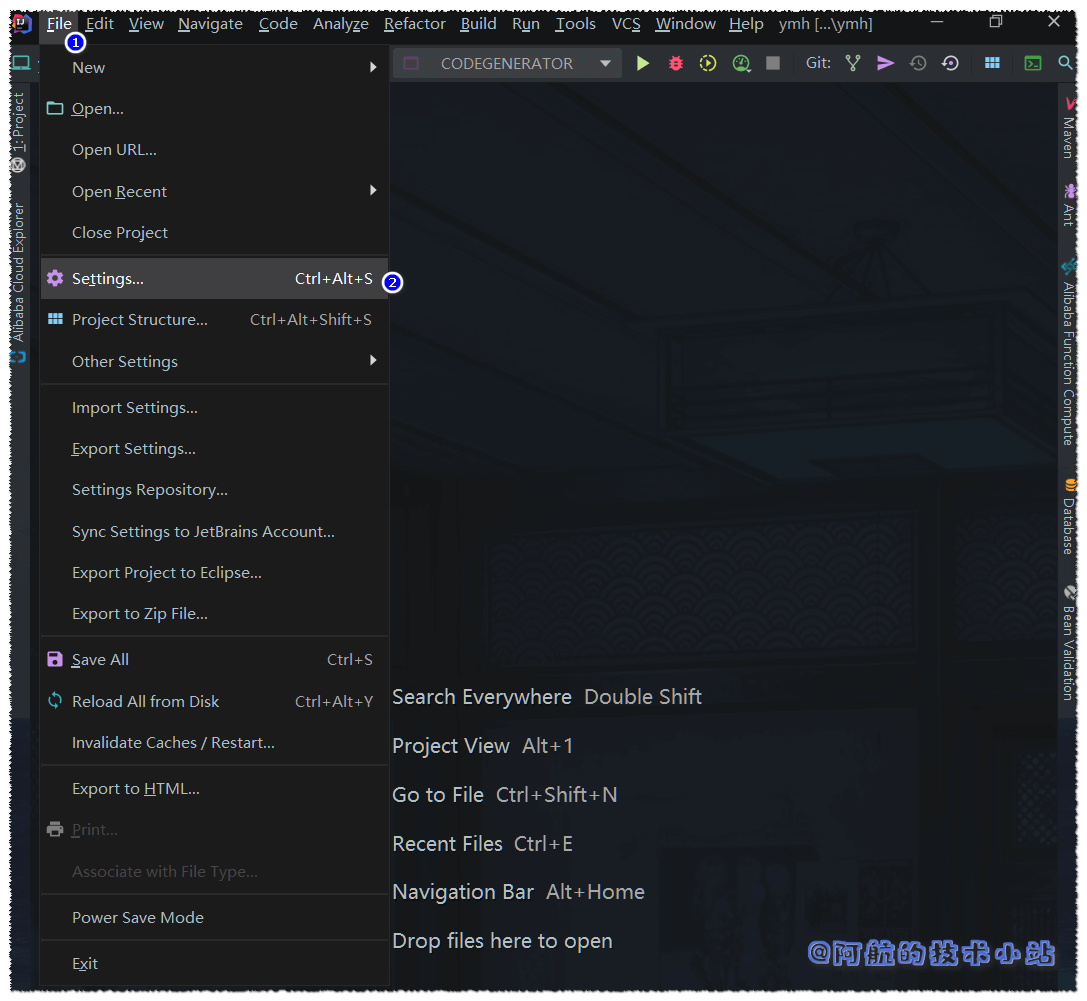The image size is (1087, 1001).
Task: Enable Power Save Mode
Action: 137,917
